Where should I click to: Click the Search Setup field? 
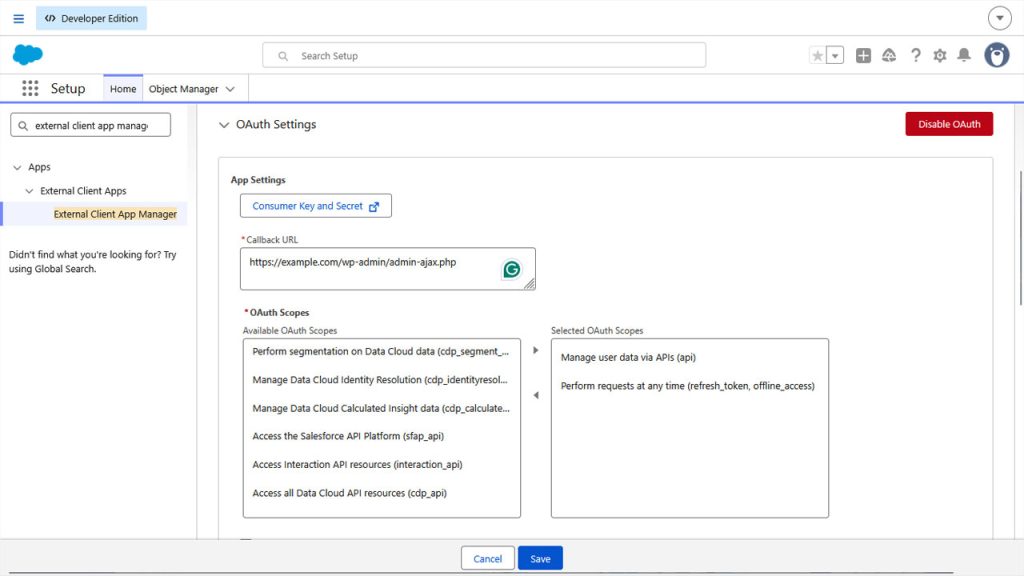coord(484,56)
